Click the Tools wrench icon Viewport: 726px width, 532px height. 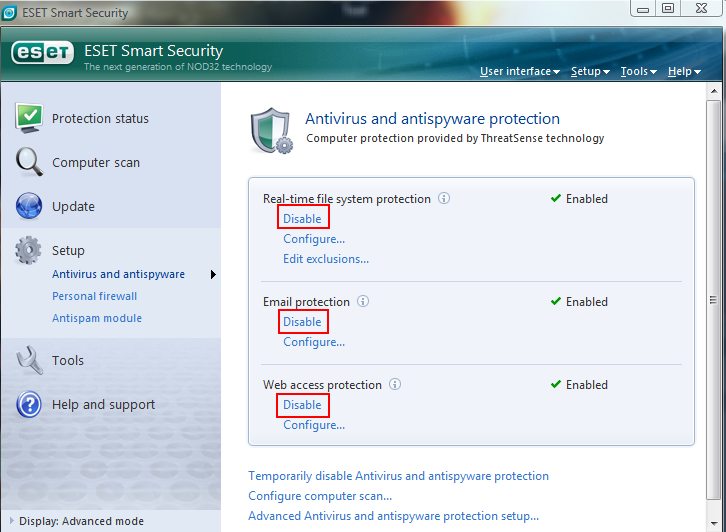coord(28,360)
